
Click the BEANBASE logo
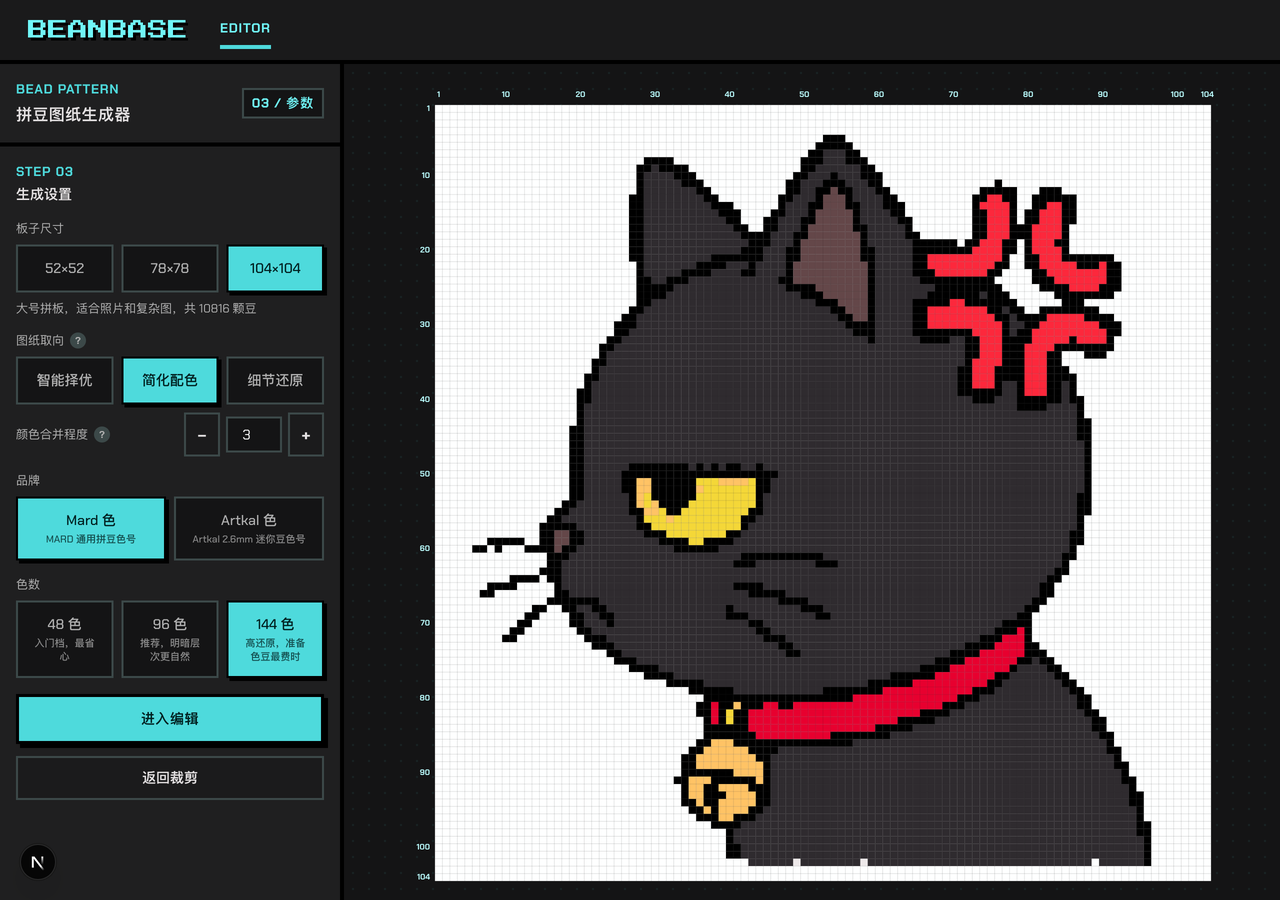click(107, 29)
